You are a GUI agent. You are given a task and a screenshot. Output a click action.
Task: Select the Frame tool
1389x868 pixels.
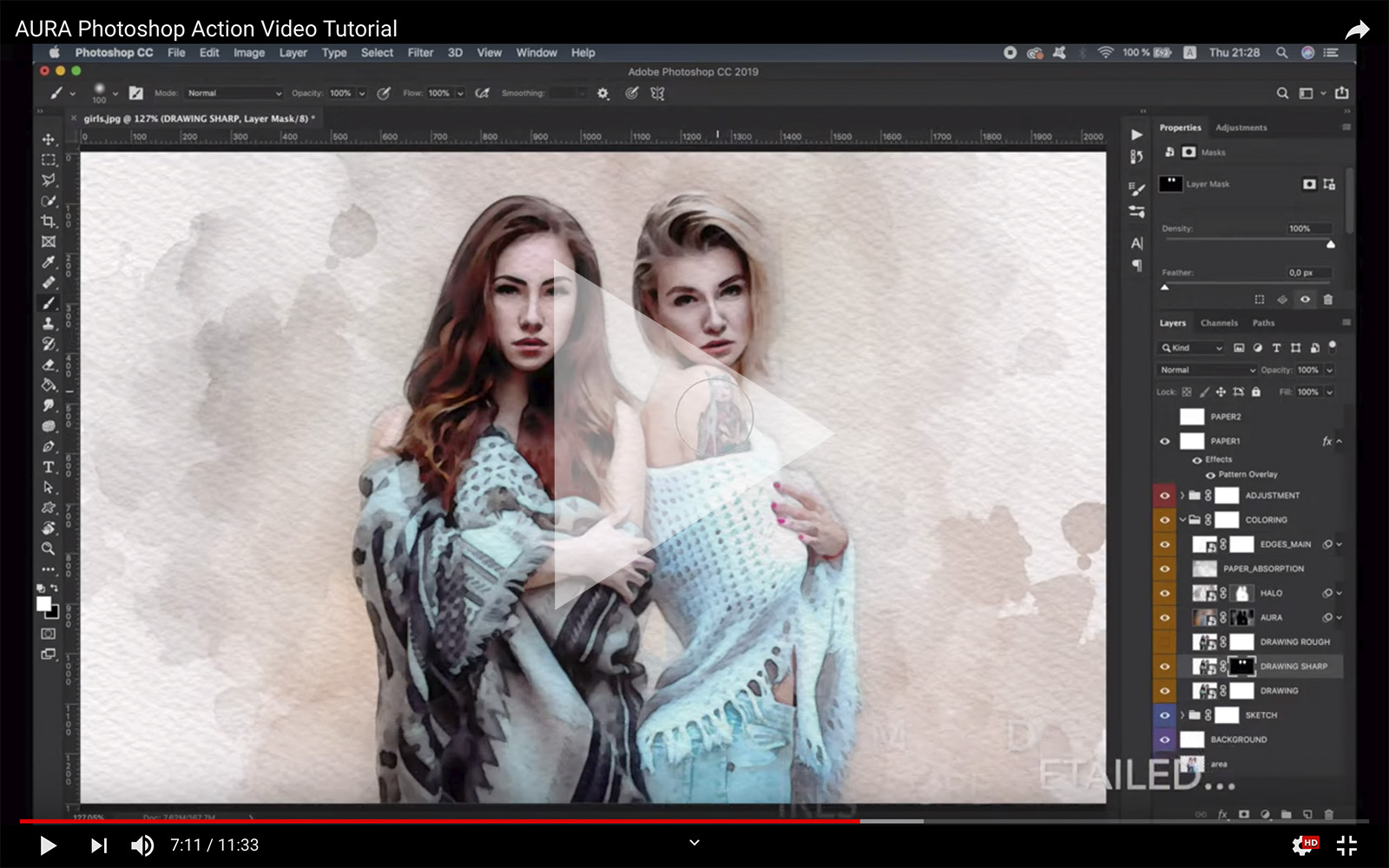49,242
